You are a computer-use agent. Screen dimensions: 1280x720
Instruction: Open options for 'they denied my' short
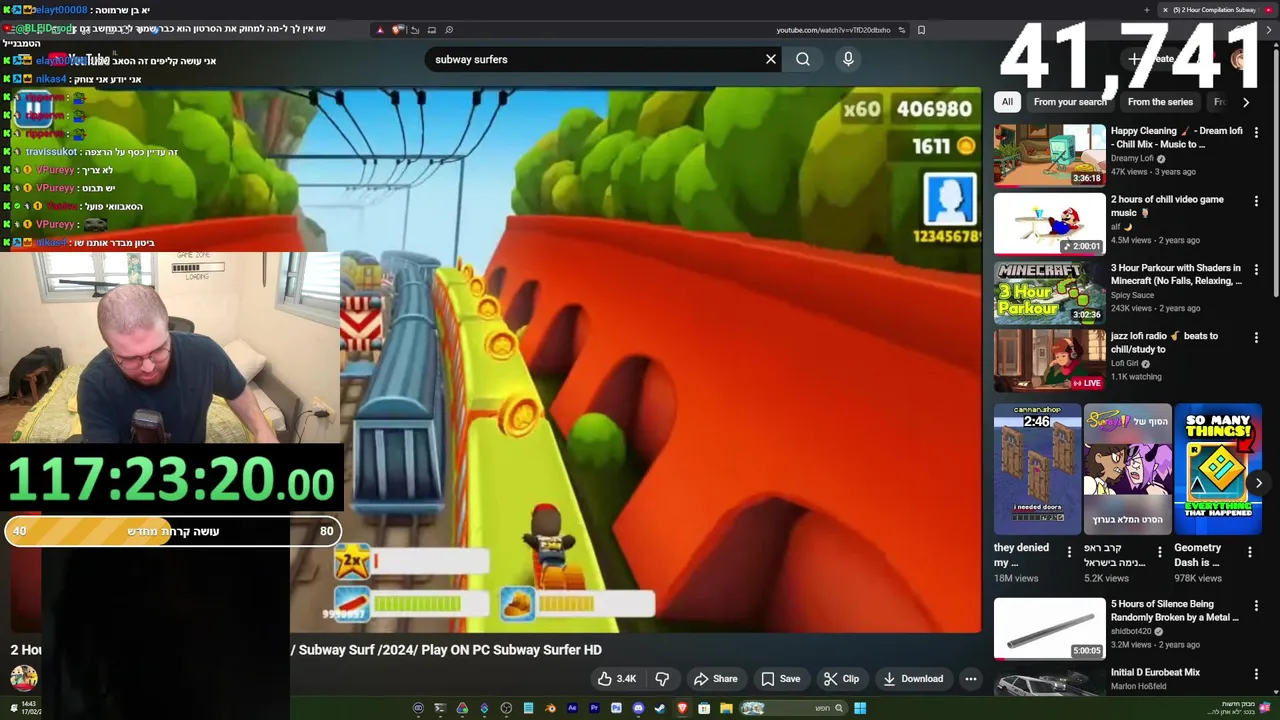[1069, 552]
